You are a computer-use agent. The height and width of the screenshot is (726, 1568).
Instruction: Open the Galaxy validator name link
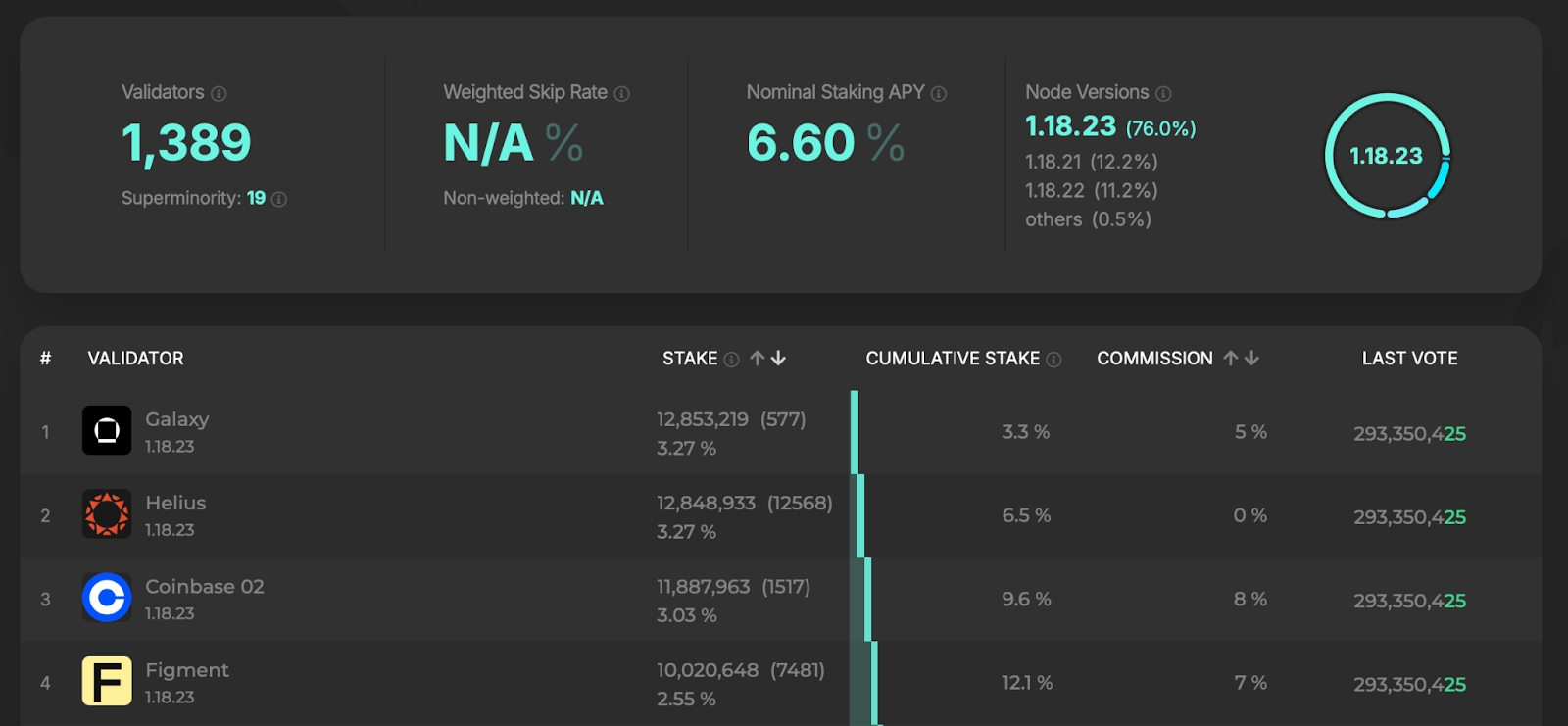[177, 419]
